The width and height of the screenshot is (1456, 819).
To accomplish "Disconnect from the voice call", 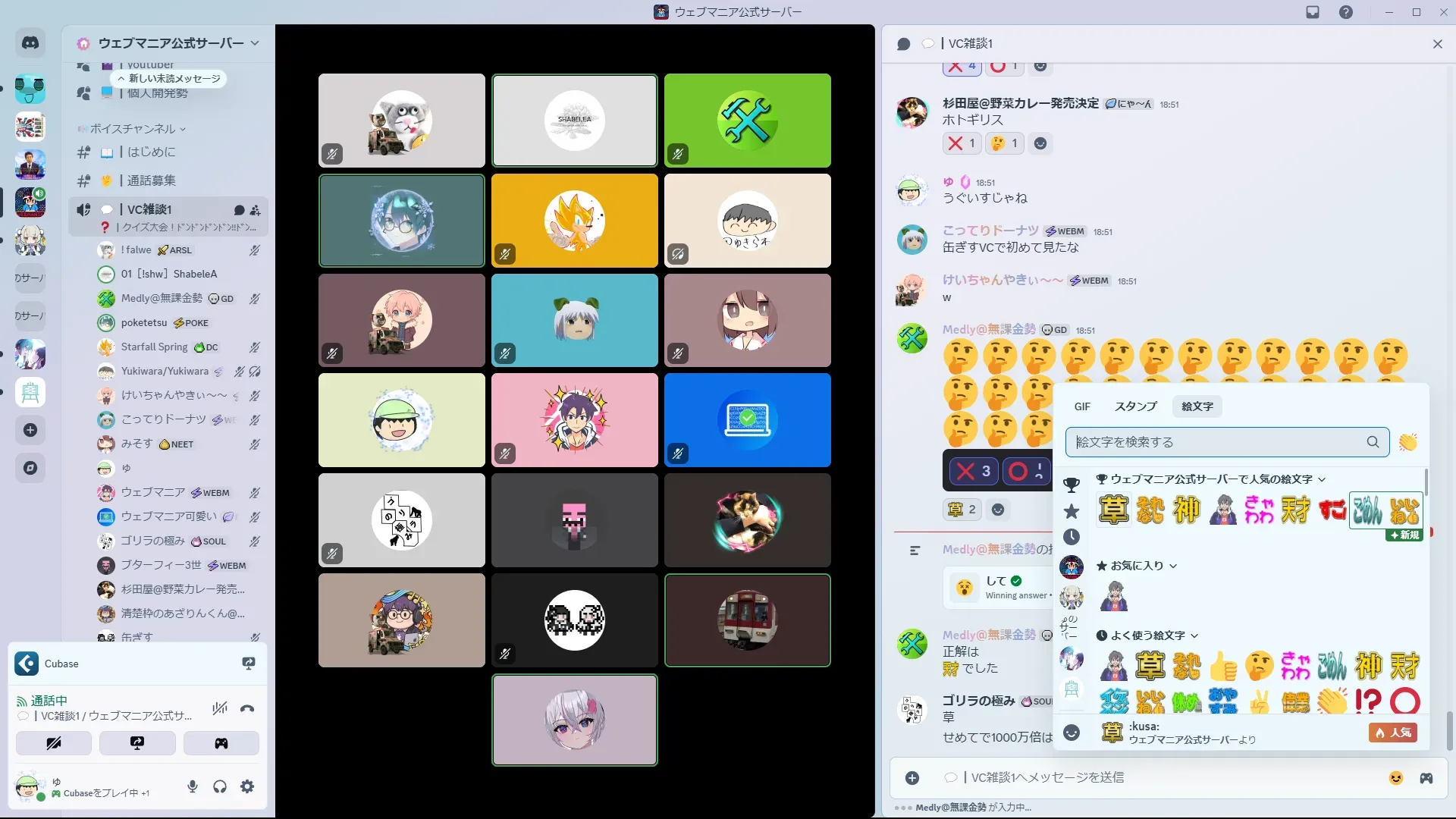I will point(247,709).
